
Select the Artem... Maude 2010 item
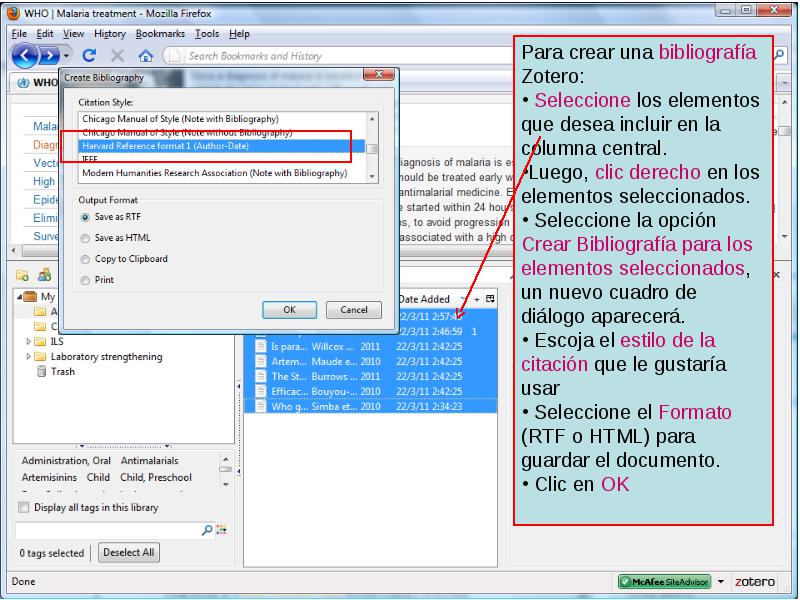[370, 362]
